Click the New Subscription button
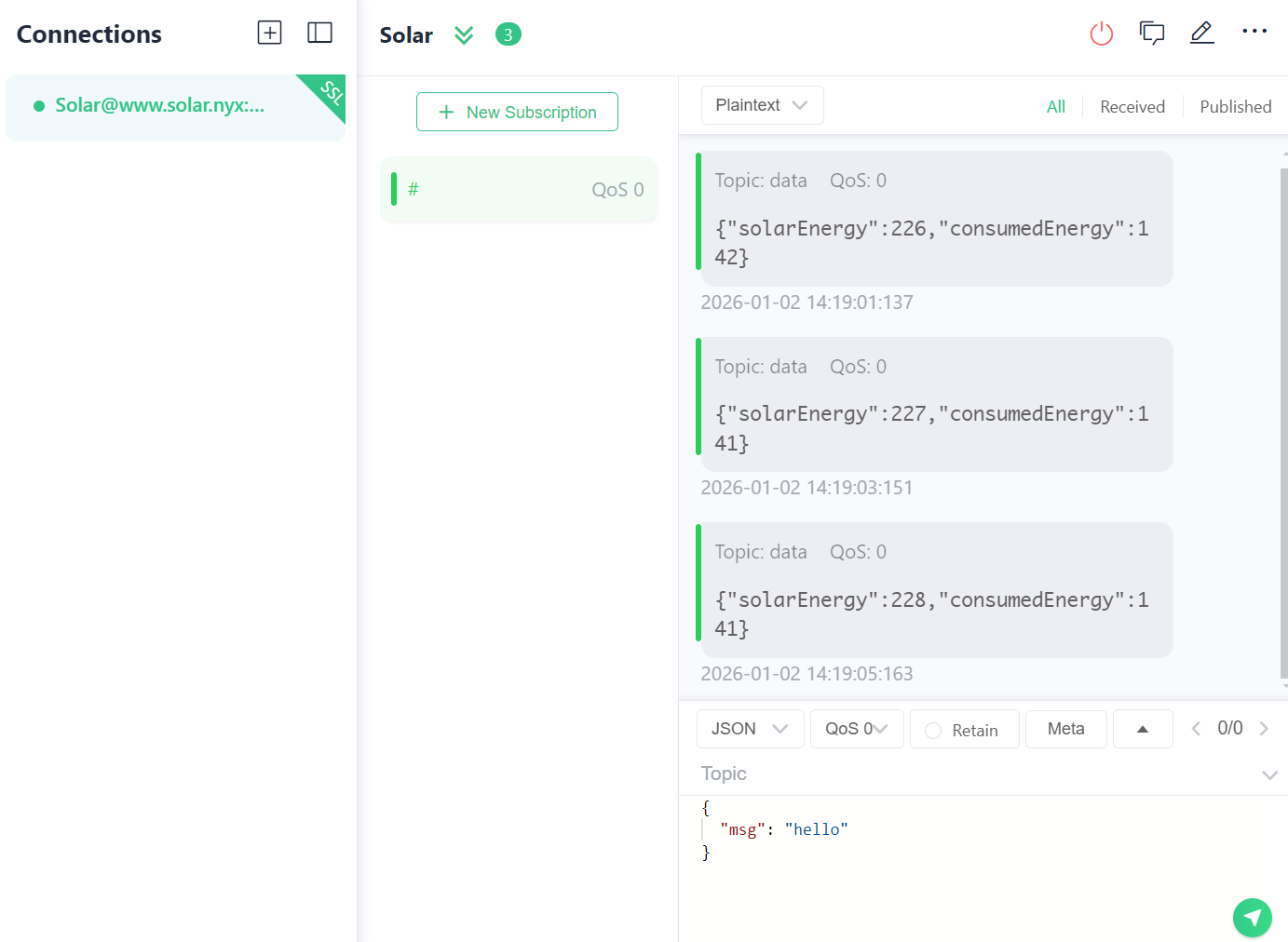The height and width of the screenshot is (942, 1288). (517, 112)
